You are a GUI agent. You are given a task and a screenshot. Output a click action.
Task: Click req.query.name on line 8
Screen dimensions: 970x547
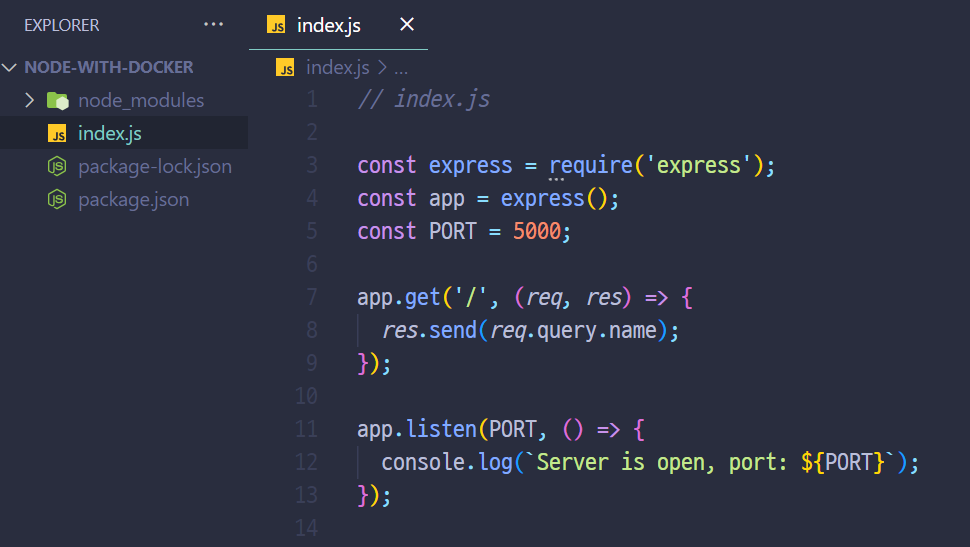[573, 330]
